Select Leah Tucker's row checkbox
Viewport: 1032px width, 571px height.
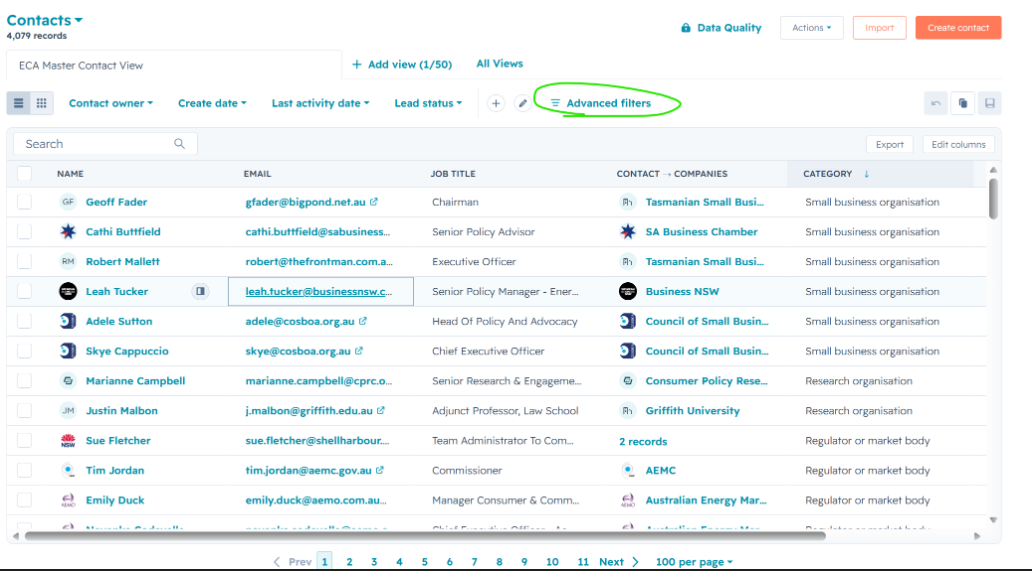click(x=24, y=291)
